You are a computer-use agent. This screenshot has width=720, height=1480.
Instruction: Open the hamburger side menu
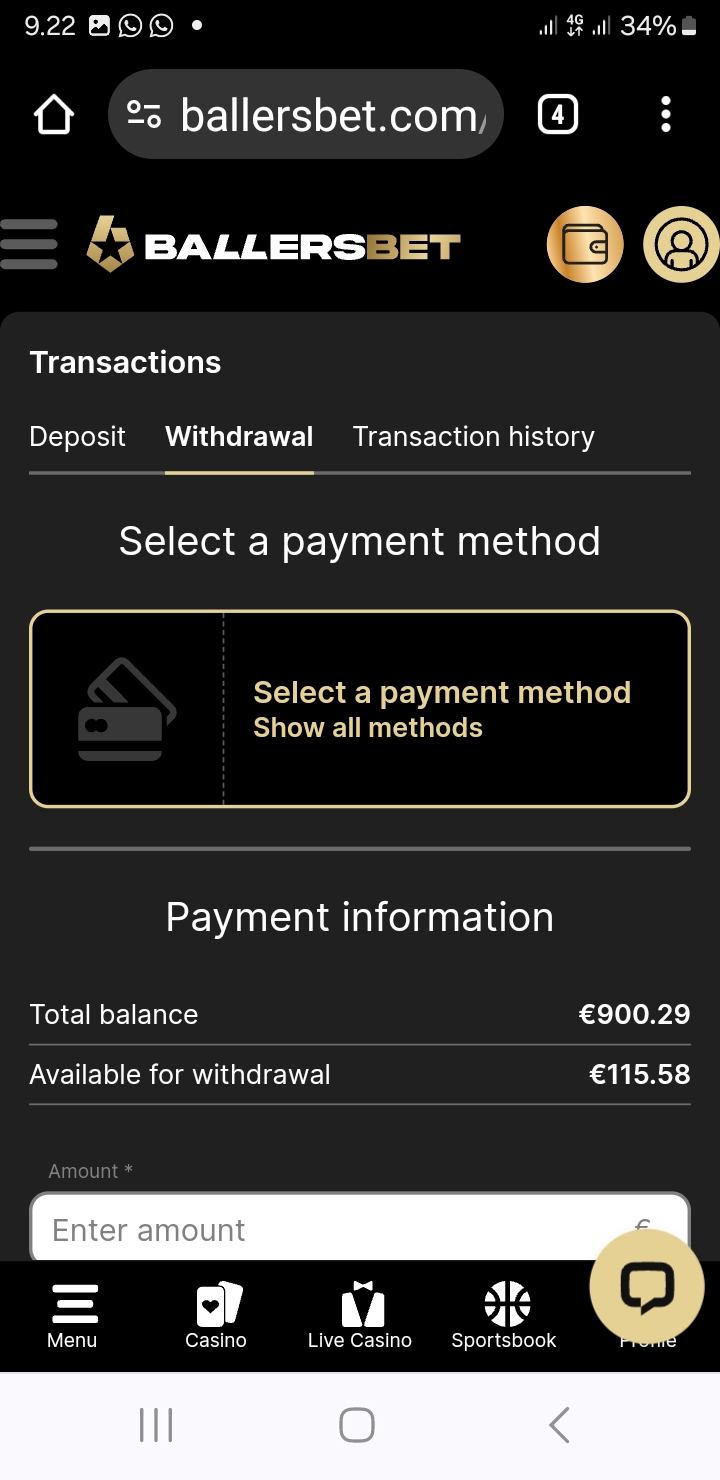click(x=30, y=244)
